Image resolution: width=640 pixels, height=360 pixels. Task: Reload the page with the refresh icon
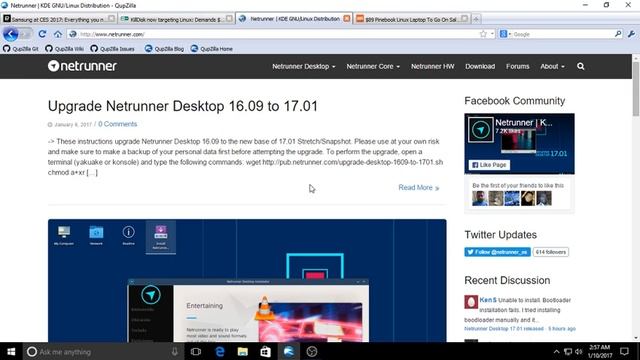pos(42,34)
